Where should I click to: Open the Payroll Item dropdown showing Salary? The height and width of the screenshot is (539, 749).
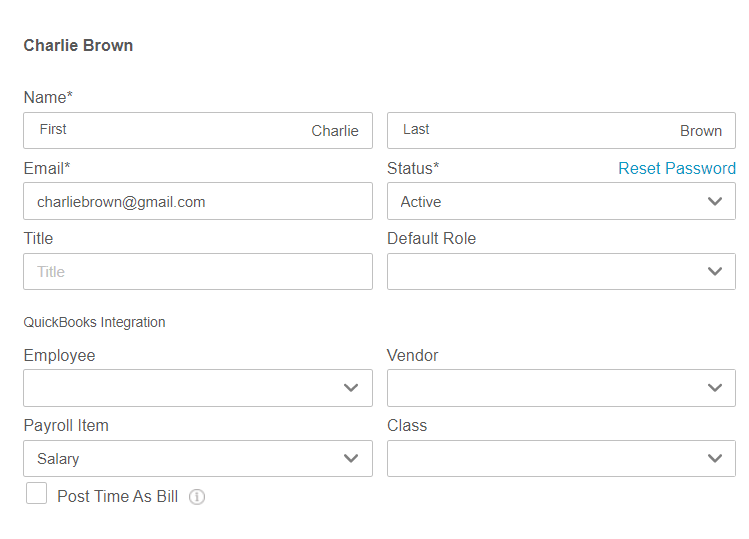pyautogui.click(x=198, y=458)
